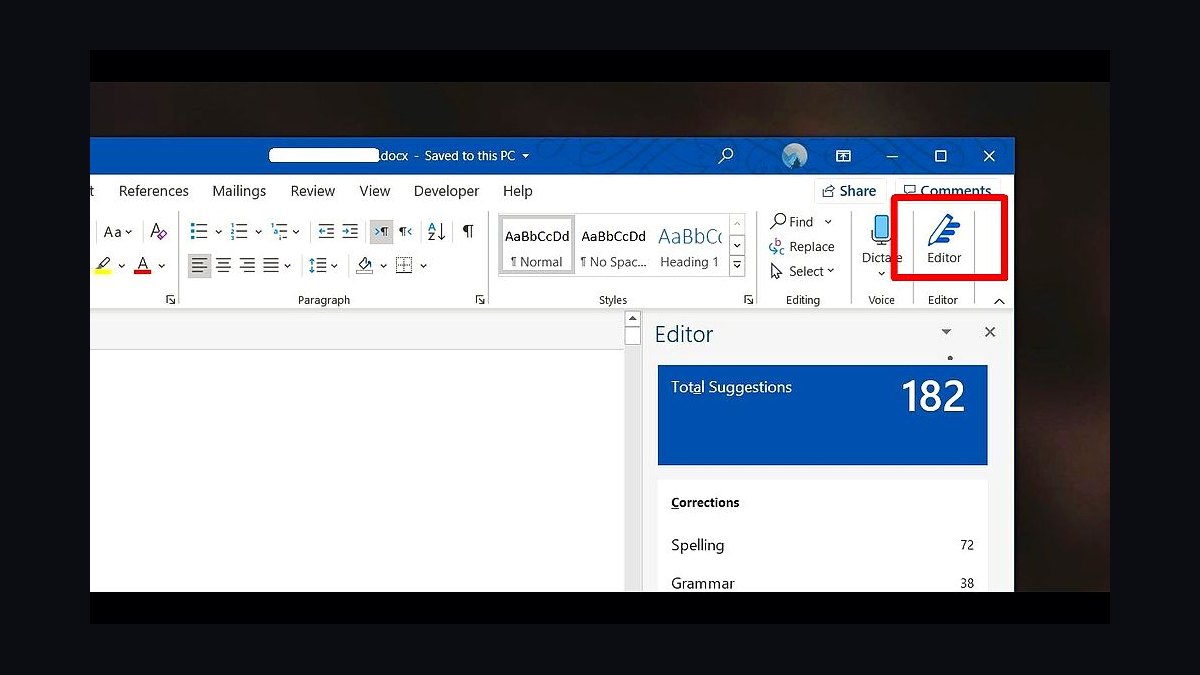Toggle show paragraph marks
Viewport: 1200px width, 675px height.
[467, 232]
